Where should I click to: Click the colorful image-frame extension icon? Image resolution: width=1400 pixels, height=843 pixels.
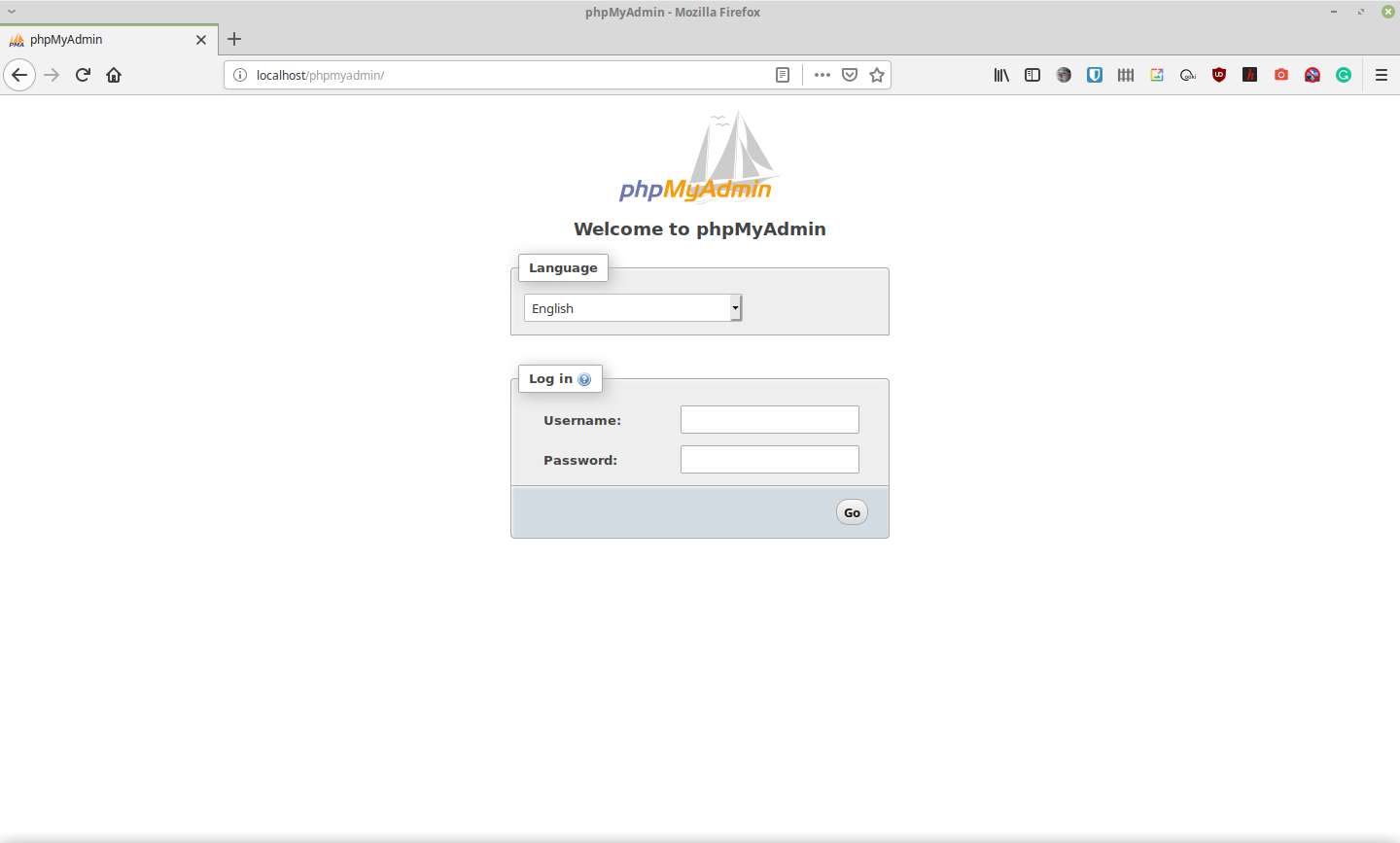[x=1157, y=75]
